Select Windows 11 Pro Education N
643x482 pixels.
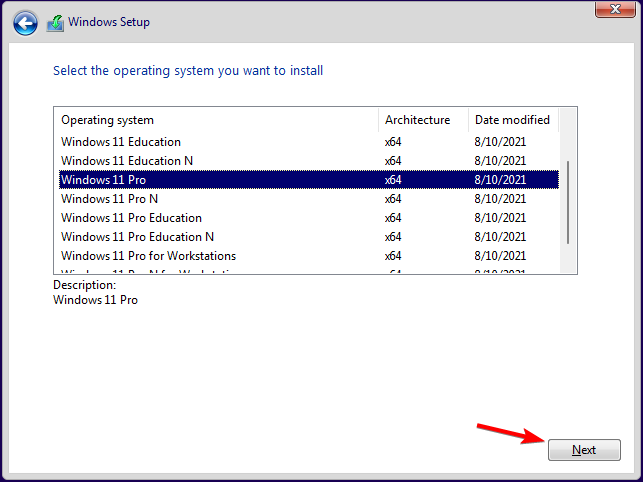(309, 237)
